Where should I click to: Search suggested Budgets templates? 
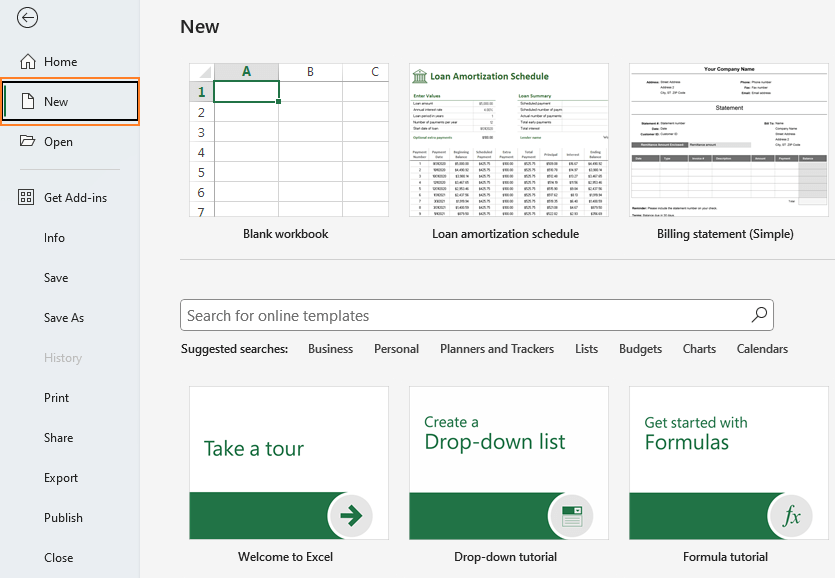(x=640, y=349)
